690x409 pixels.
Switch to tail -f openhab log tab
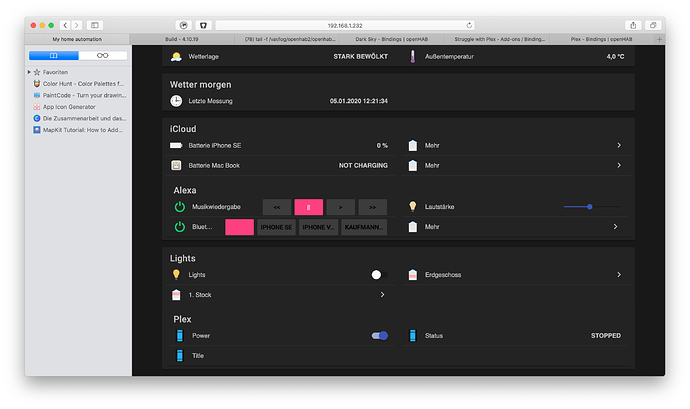tap(287, 39)
